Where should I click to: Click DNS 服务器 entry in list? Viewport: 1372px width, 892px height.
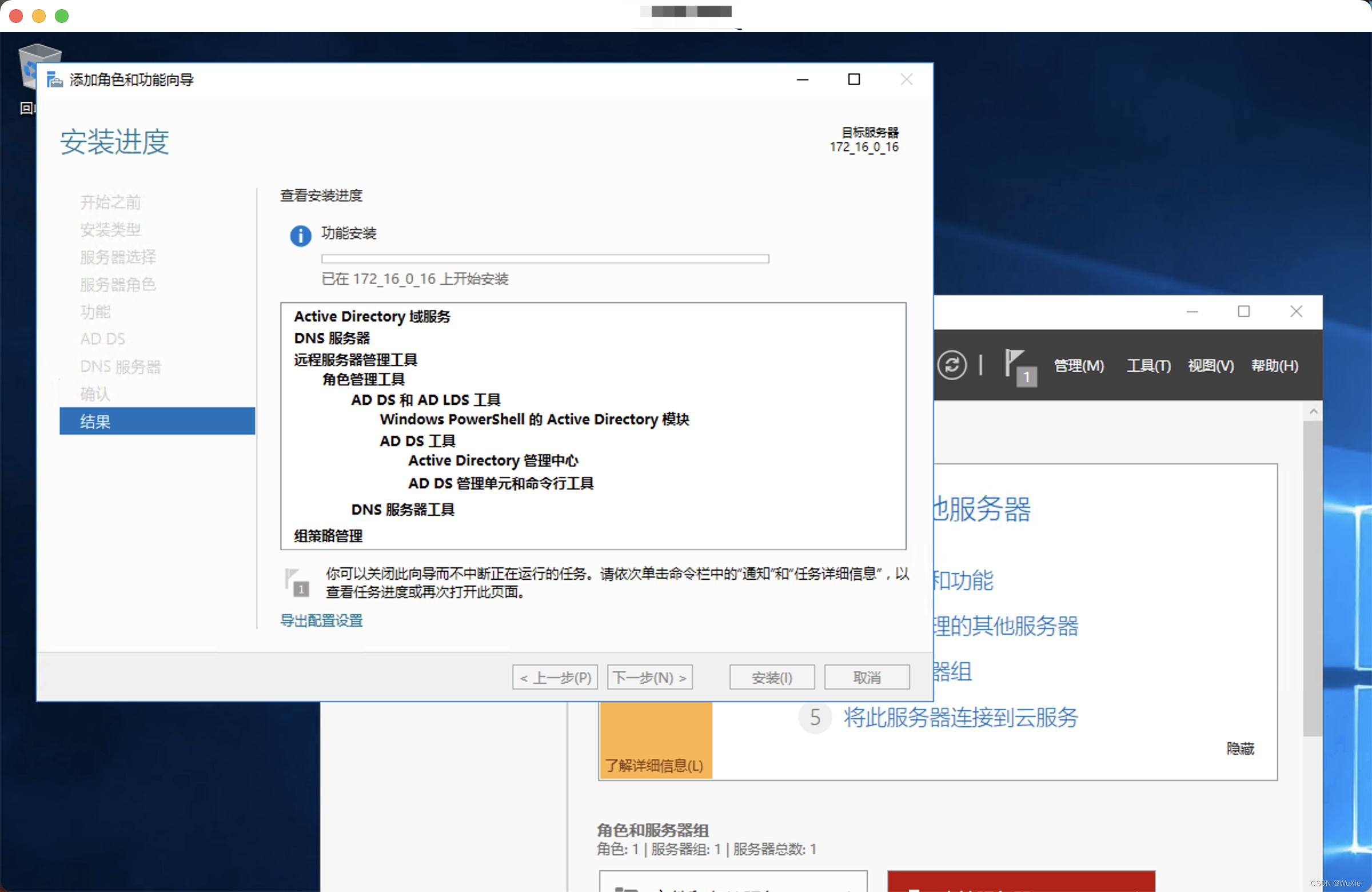(332, 338)
